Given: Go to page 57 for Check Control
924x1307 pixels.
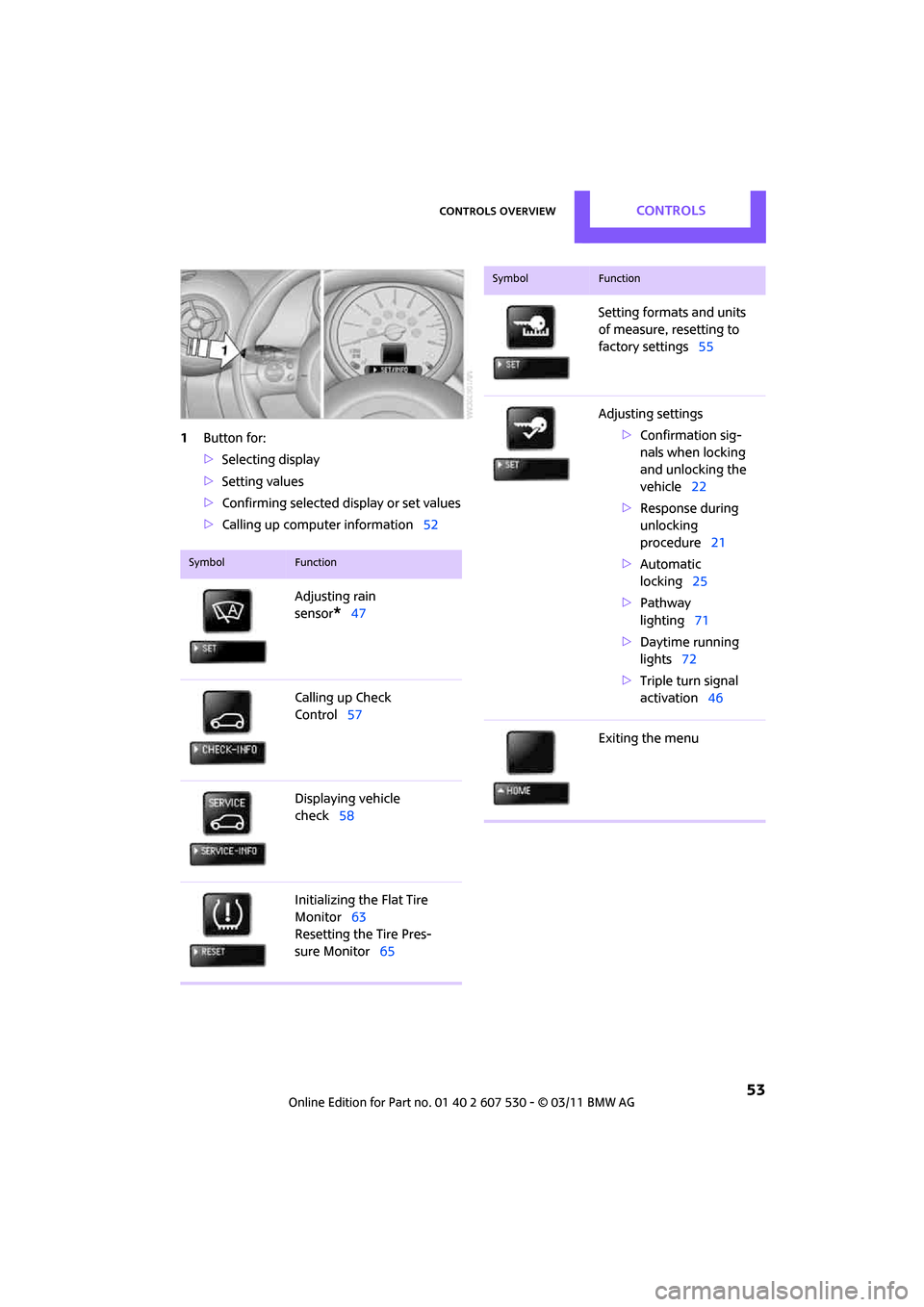Looking at the screenshot, I should (354, 715).
